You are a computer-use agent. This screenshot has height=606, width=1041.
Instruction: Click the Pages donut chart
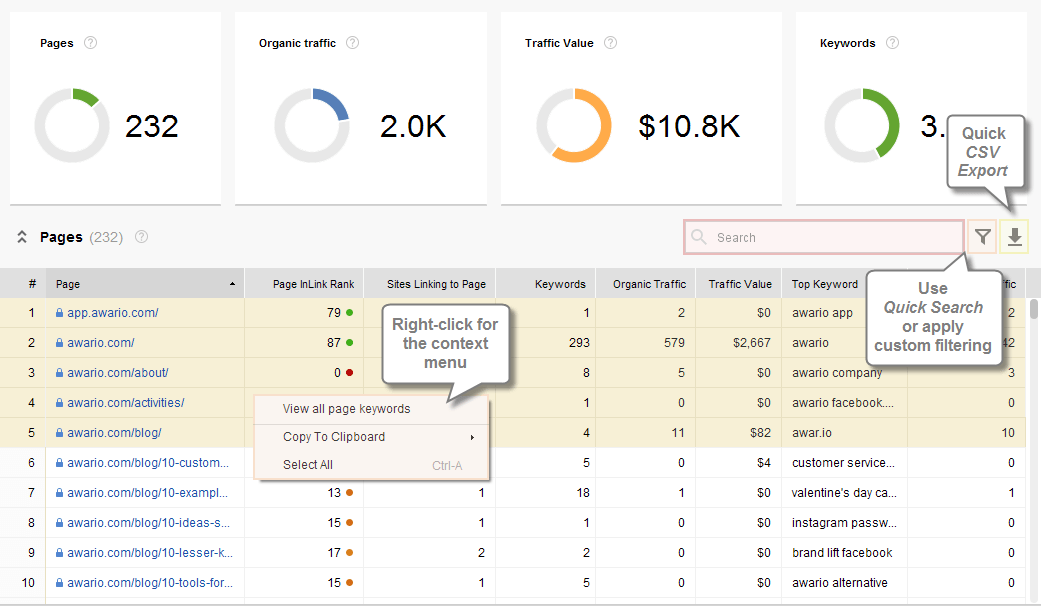[72, 125]
